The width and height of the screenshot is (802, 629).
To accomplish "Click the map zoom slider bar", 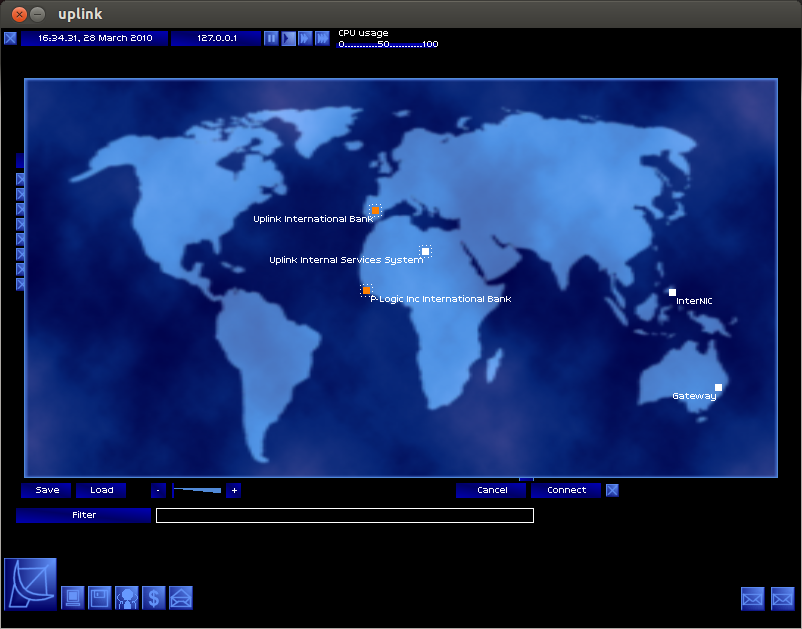I will pyautogui.click(x=197, y=490).
